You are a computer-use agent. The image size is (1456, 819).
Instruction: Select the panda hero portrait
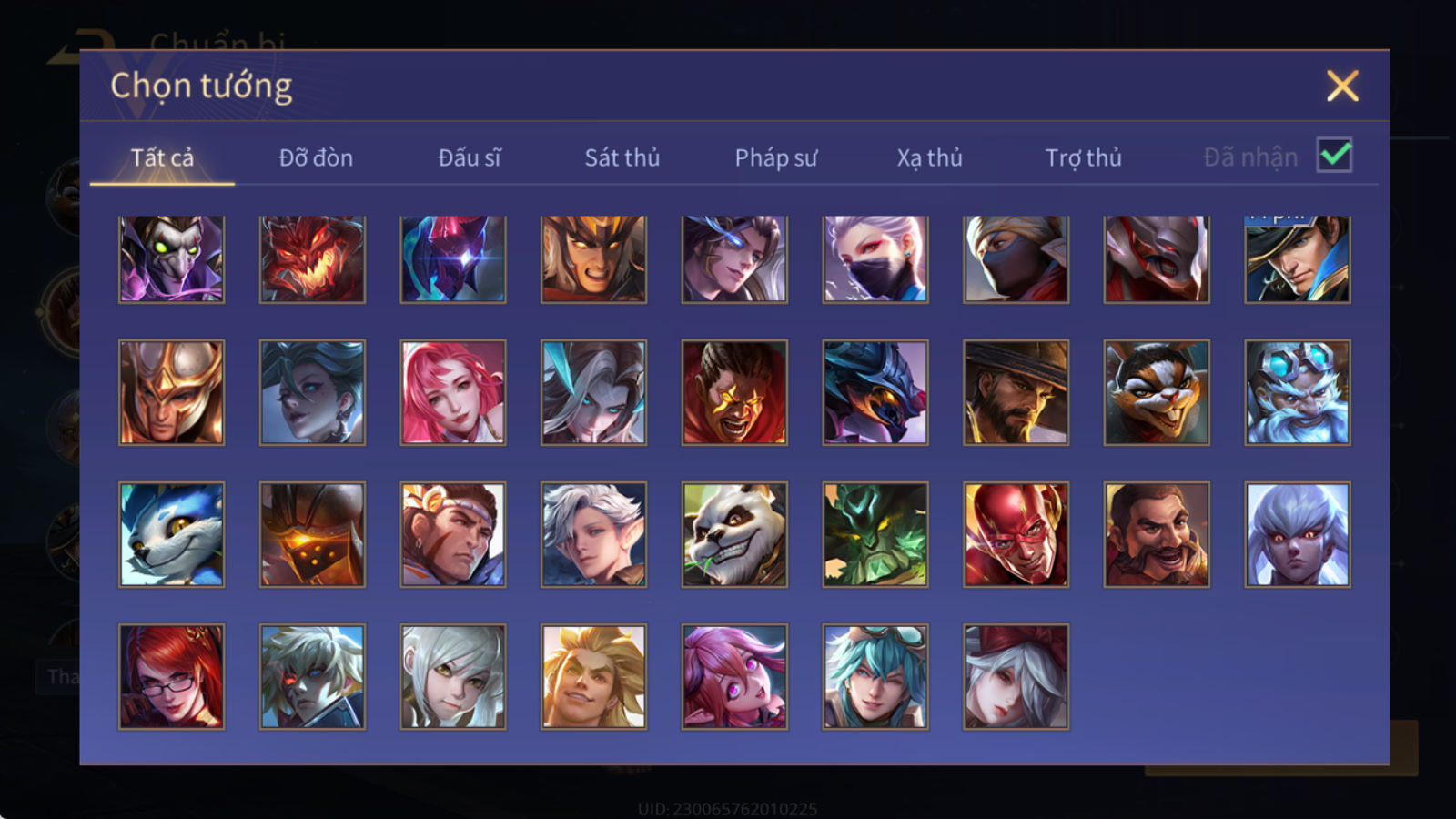pyautogui.click(x=734, y=534)
